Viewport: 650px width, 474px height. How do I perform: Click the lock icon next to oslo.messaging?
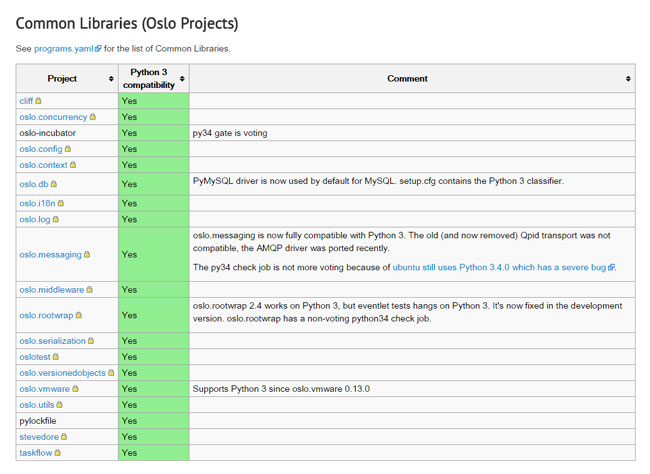pos(87,255)
